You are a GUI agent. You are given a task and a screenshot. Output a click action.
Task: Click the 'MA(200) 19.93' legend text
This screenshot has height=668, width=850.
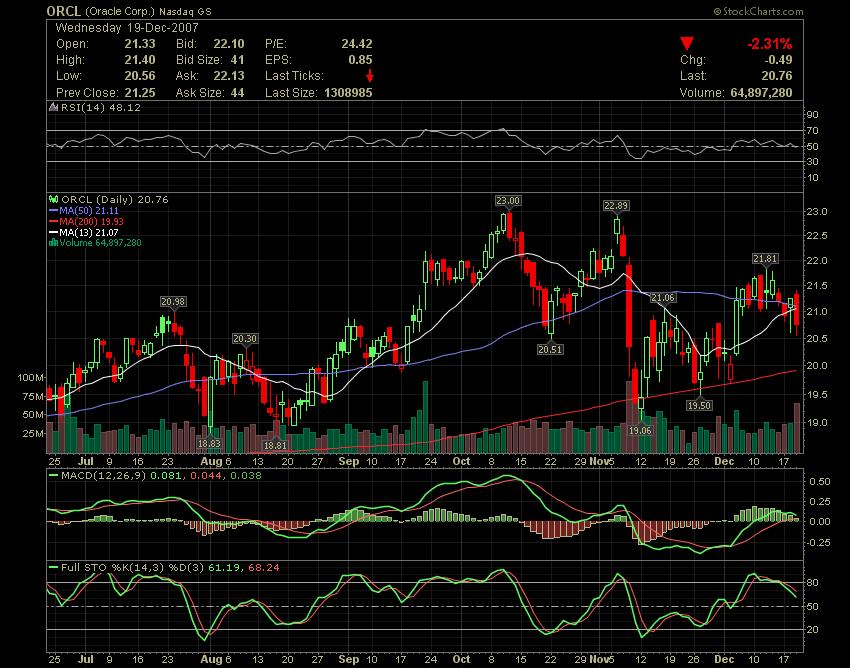click(92, 221)
